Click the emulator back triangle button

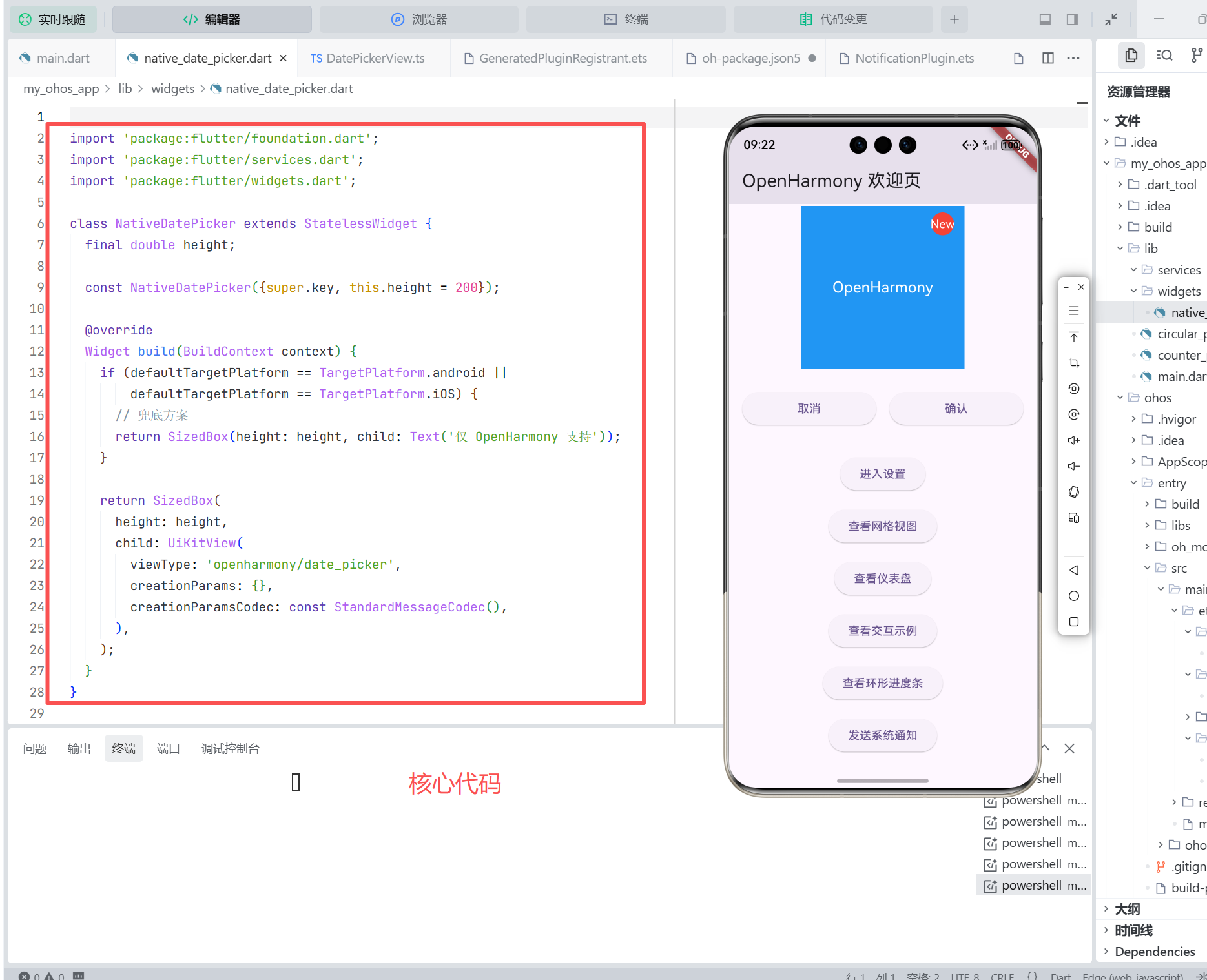pos(1074,570)
